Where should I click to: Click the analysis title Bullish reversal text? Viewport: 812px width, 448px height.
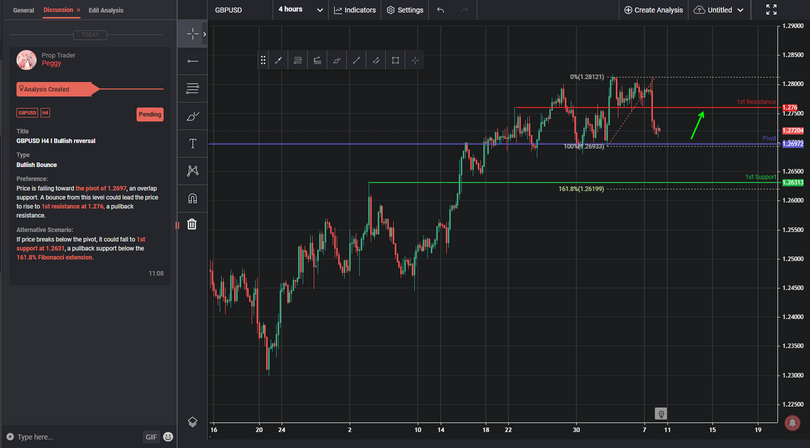coord(56,141)
